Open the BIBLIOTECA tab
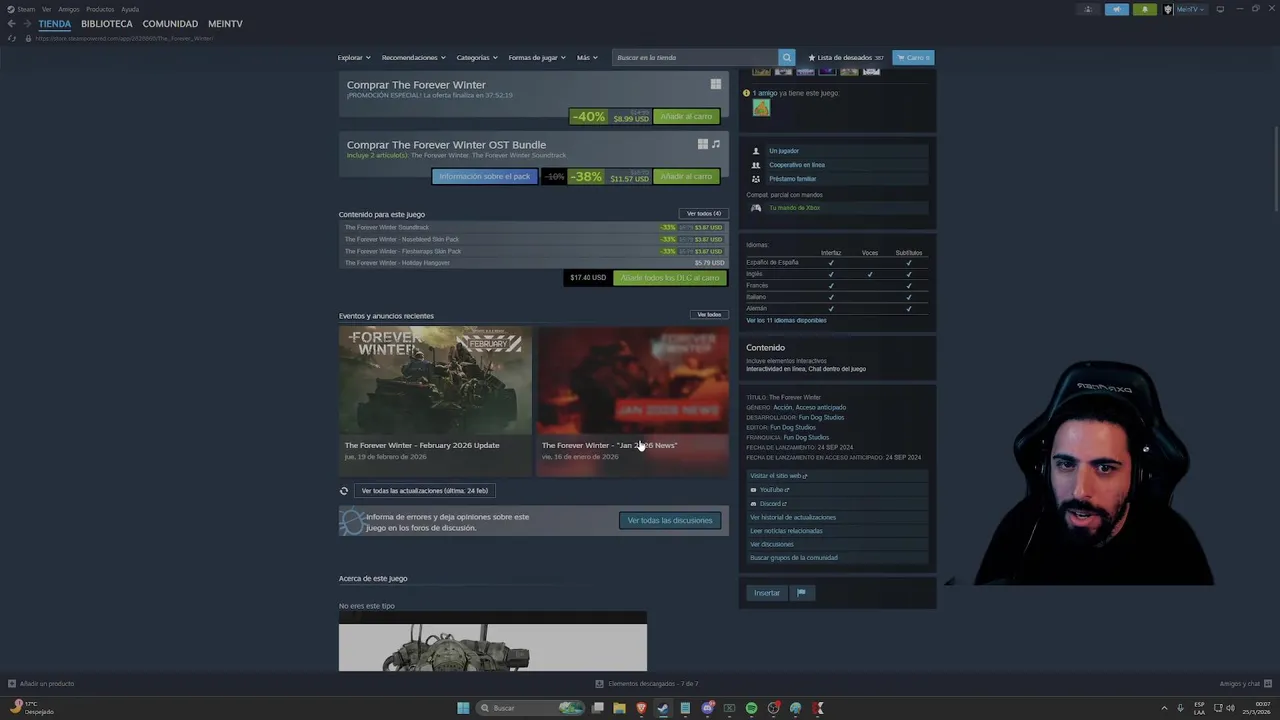 coord(107,23)
